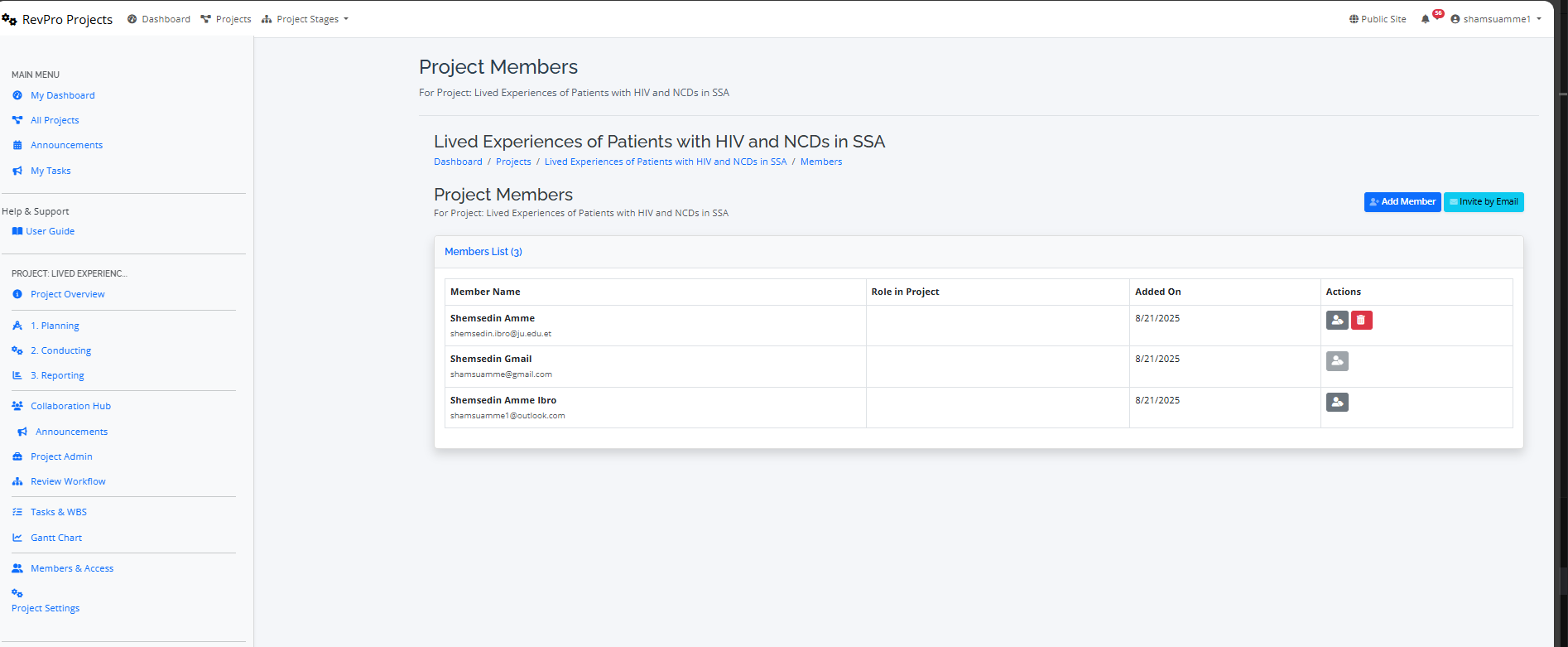The height and width of the screenshot is (647, 1568).
Task: Click the Add Member button
Action: (x=1402, y=202)
